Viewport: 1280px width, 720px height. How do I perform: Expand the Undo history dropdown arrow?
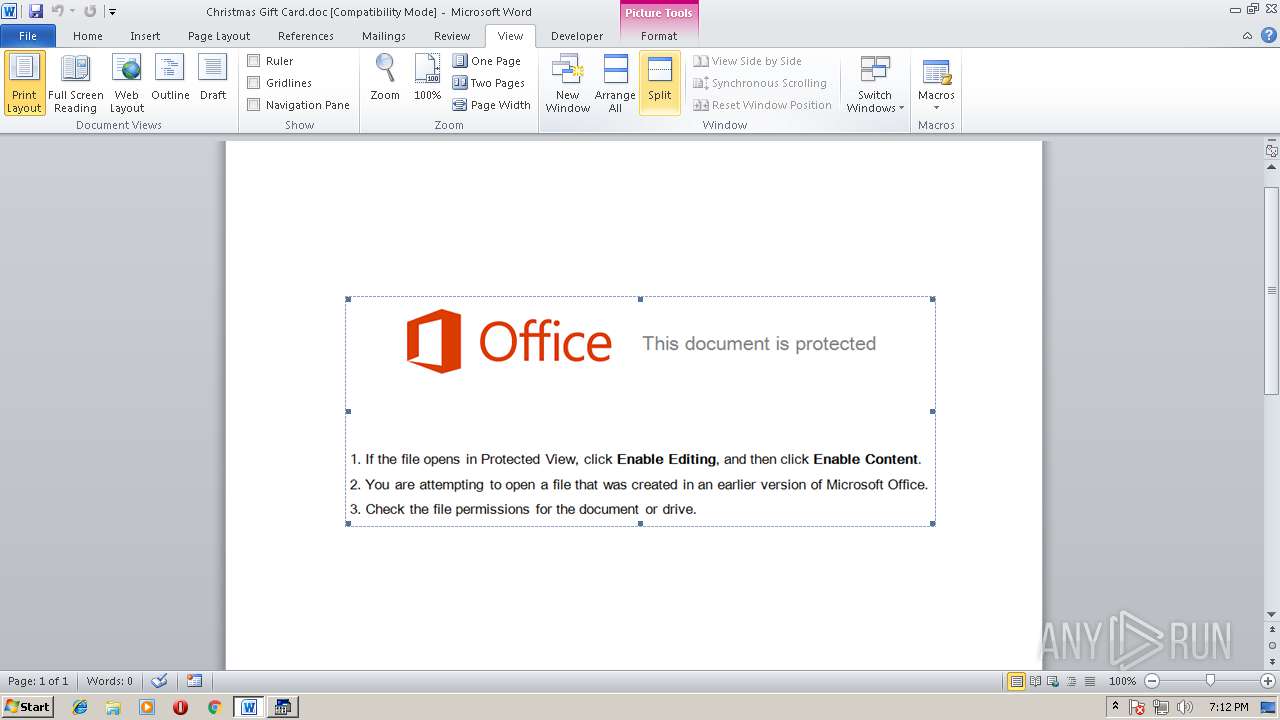pyautogui.click(x=72, y=12)
